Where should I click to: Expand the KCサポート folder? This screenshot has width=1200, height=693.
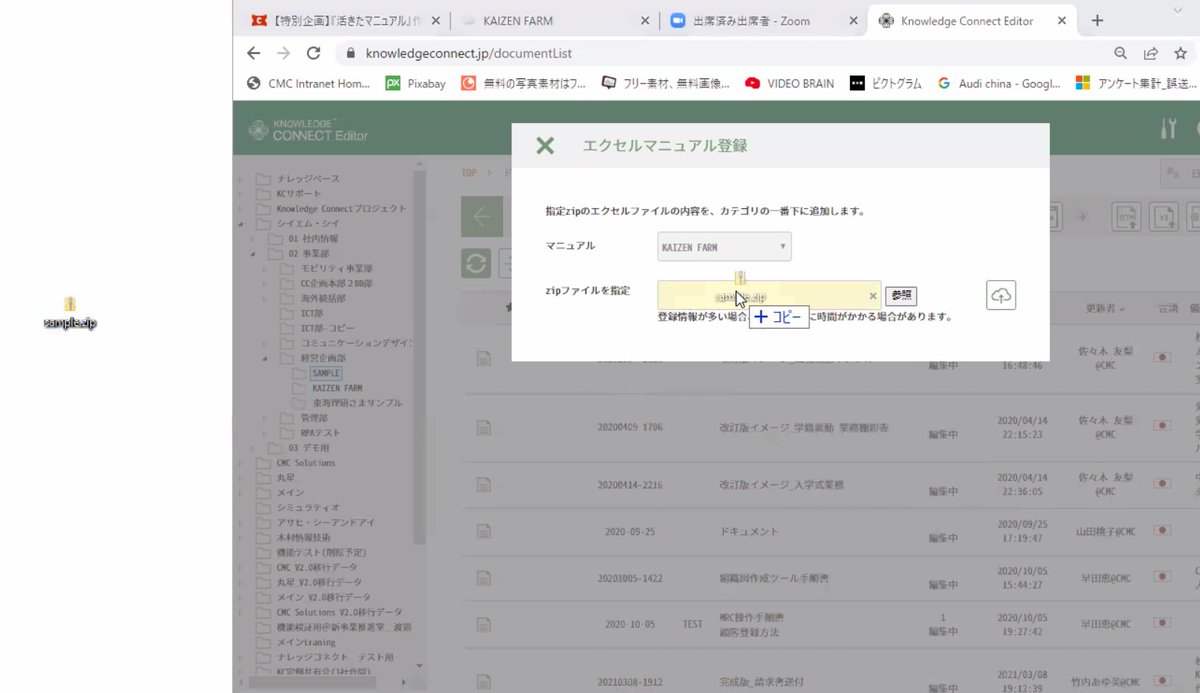tap(239, 193)
